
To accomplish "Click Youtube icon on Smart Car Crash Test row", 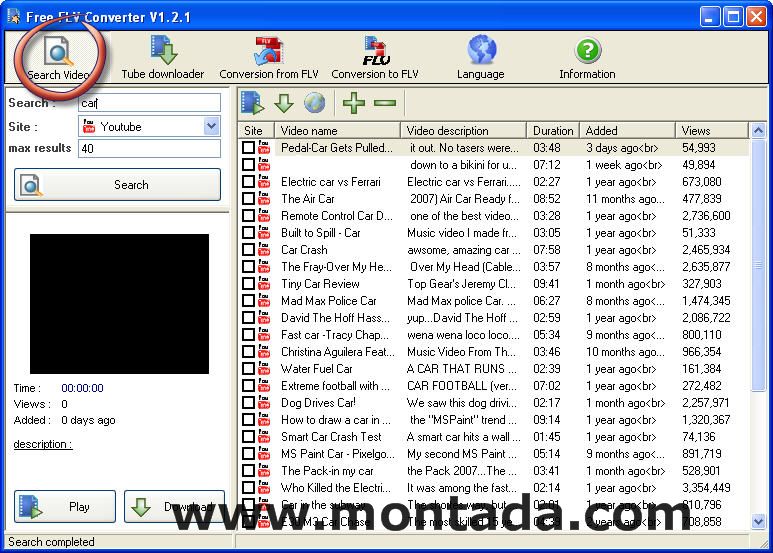I will click(264, 437).
